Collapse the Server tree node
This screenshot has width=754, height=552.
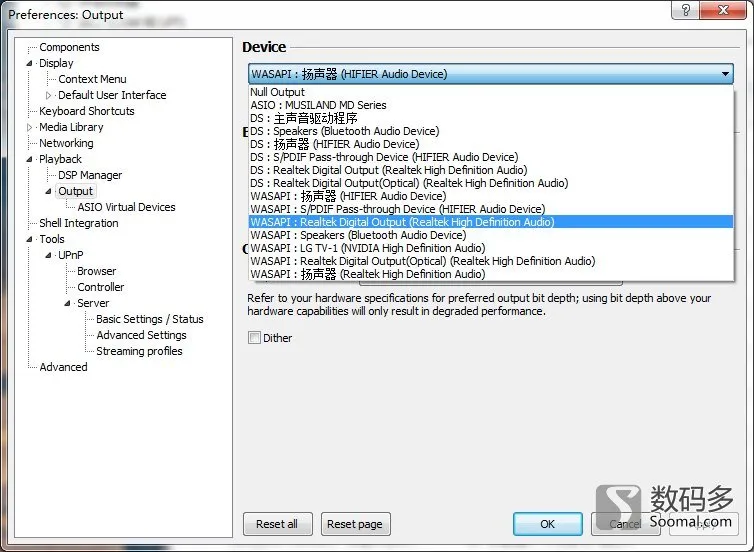(67, 303)
